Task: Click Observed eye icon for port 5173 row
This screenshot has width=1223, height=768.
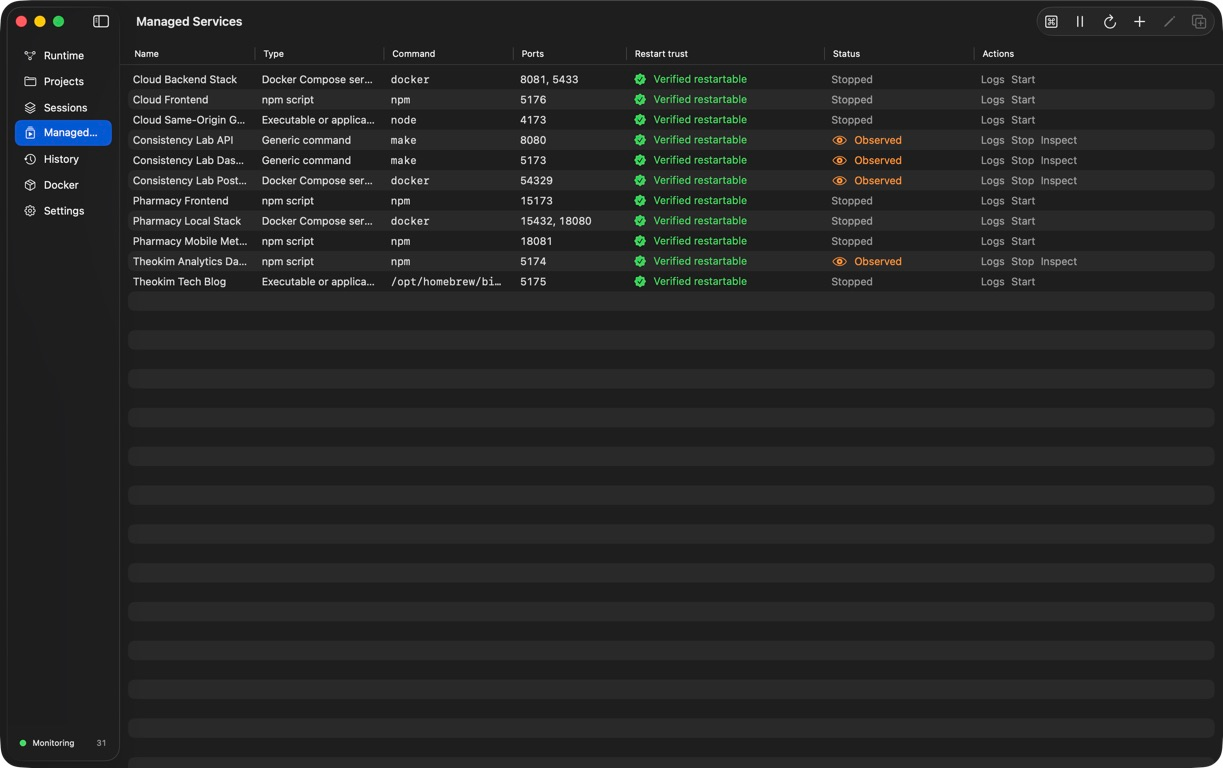Action: 840,160
